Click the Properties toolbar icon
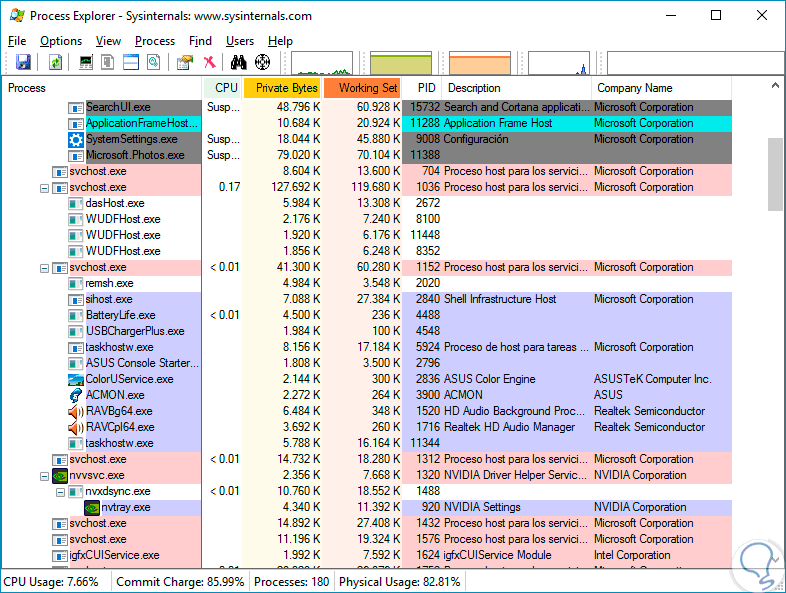This screenshot has width=786, height=593. point(184,63)
